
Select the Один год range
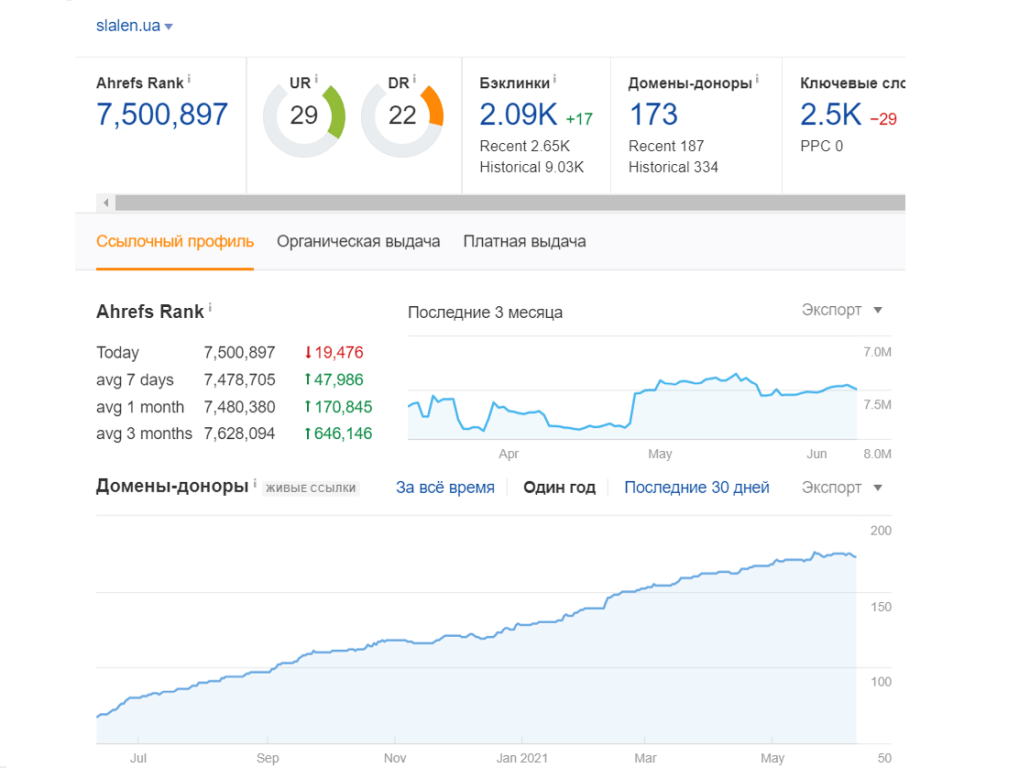[x=560, y=487]
